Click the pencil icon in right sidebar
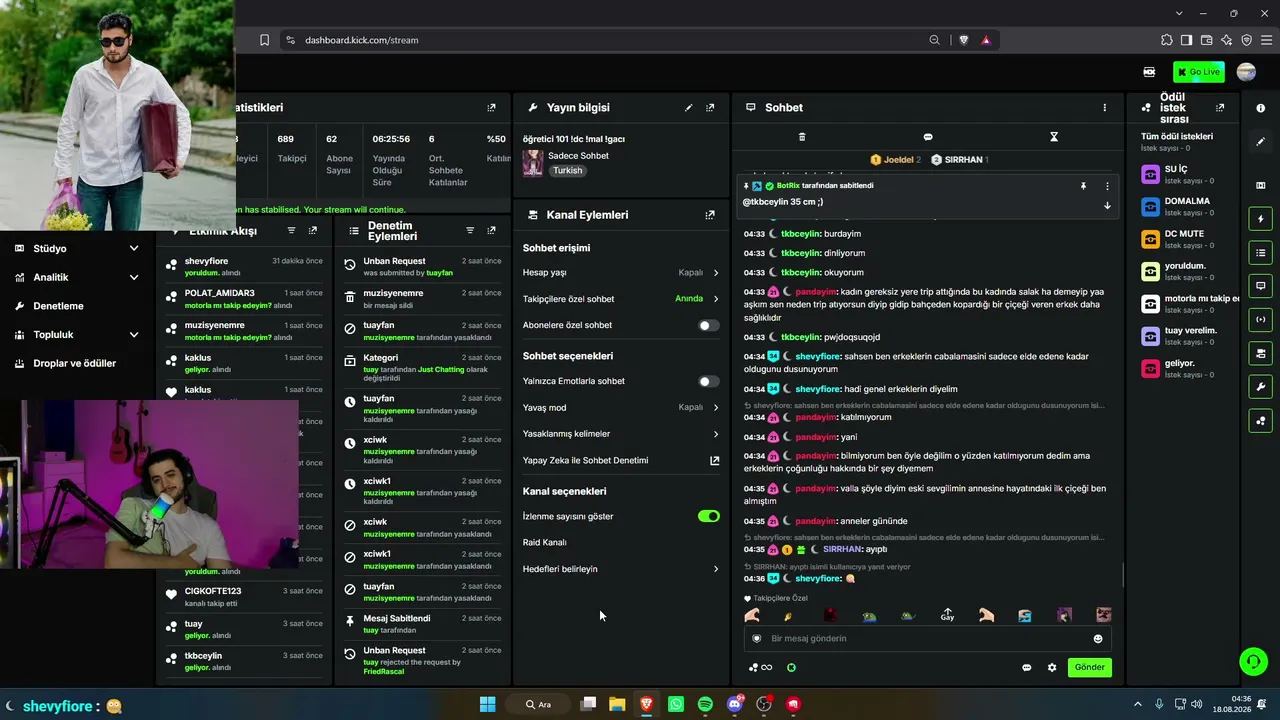This screenshot has height=720, width=1280. coord(1260,142)
